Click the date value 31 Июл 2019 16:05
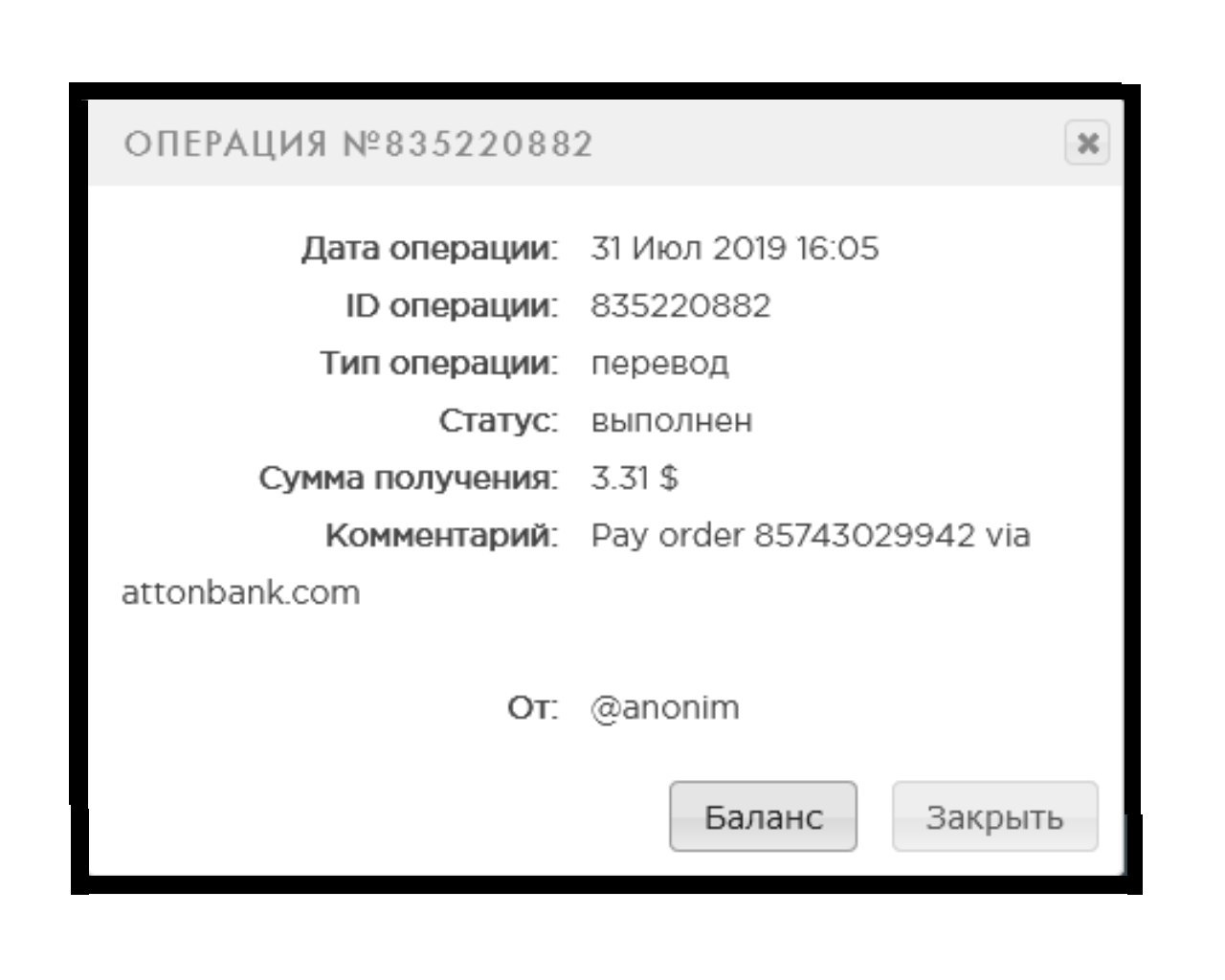The width and height of the screenshot is (1225, 980). [734, 249]
